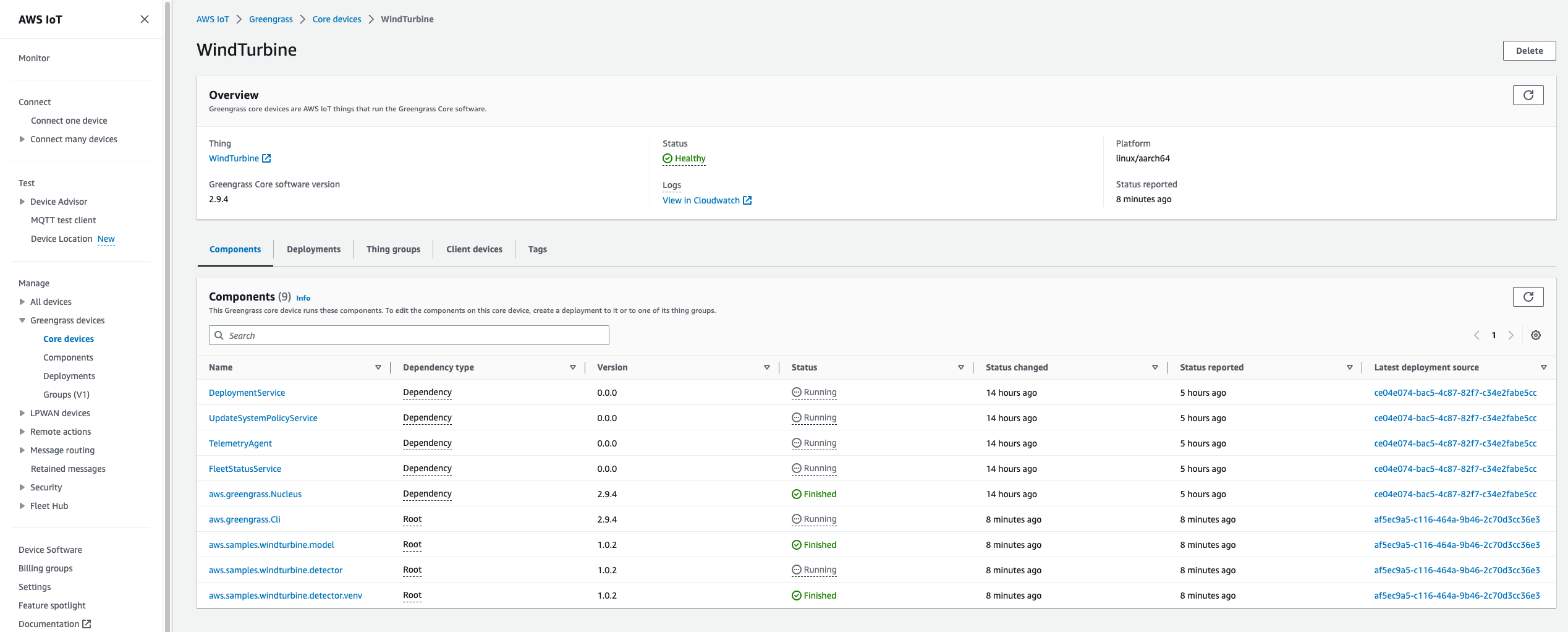Switch to Thing groups tab
The height and width of the screenshot is (632, 1568).
coord(393,249)
